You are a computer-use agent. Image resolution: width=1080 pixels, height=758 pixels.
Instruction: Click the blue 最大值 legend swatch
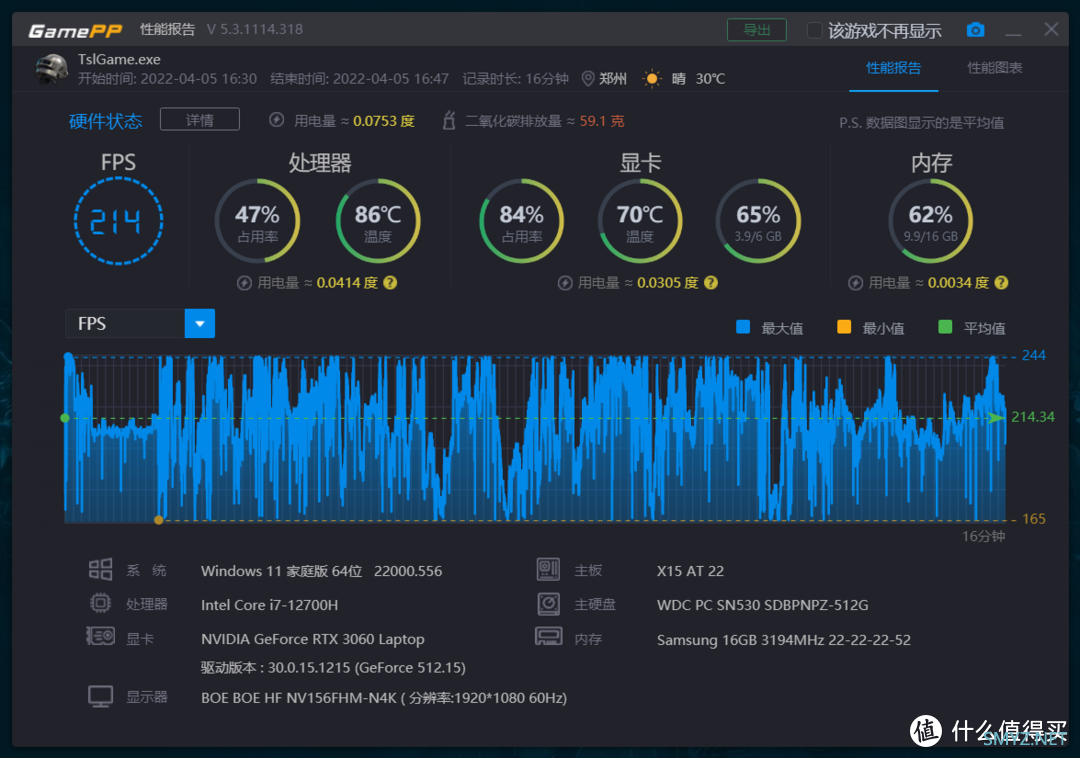coord(743,327)
